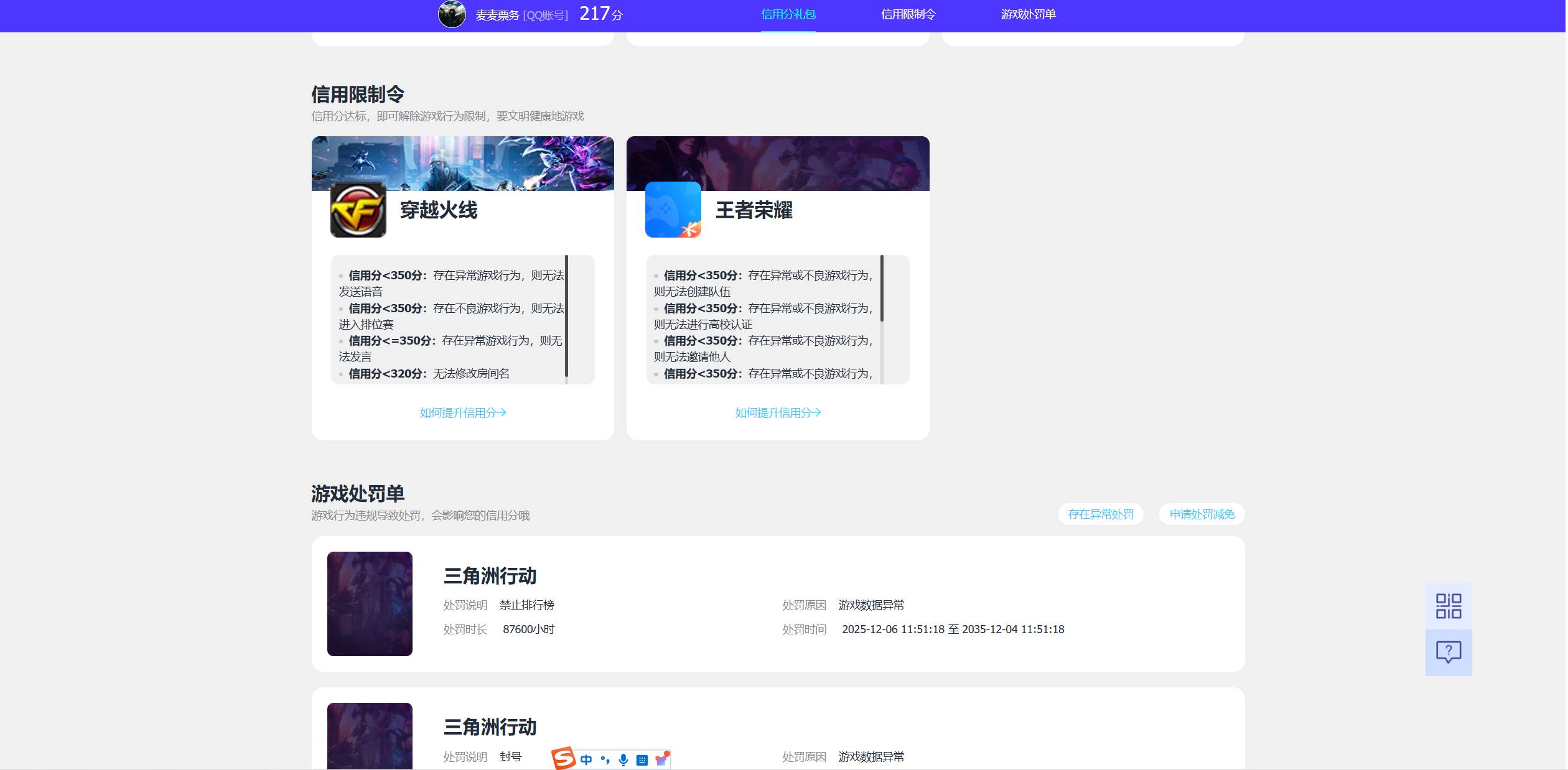Click the account name 麦麦票务
The image size is (1568, 770).
(497, 15)
